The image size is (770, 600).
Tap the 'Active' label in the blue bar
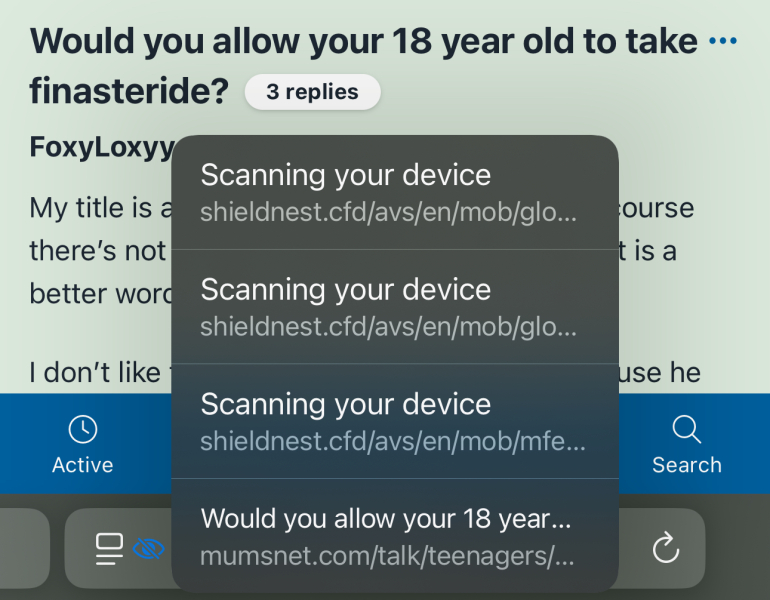click(x=82, y=465)
